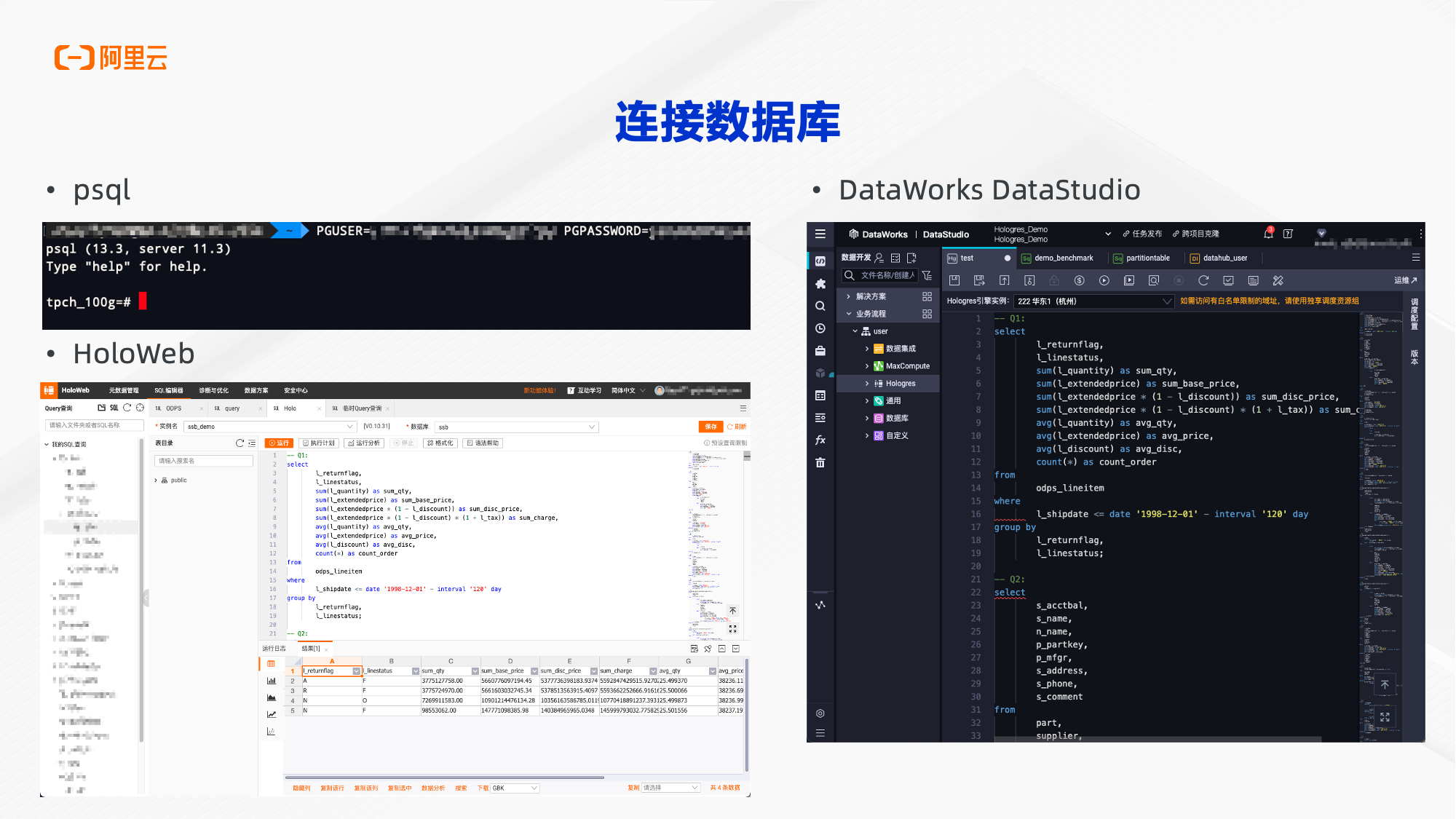Viewport: 1456px width, 819px height.
Task: Click the refresh icon in DataStudio toolbar
Action: tap(1203, 280)
